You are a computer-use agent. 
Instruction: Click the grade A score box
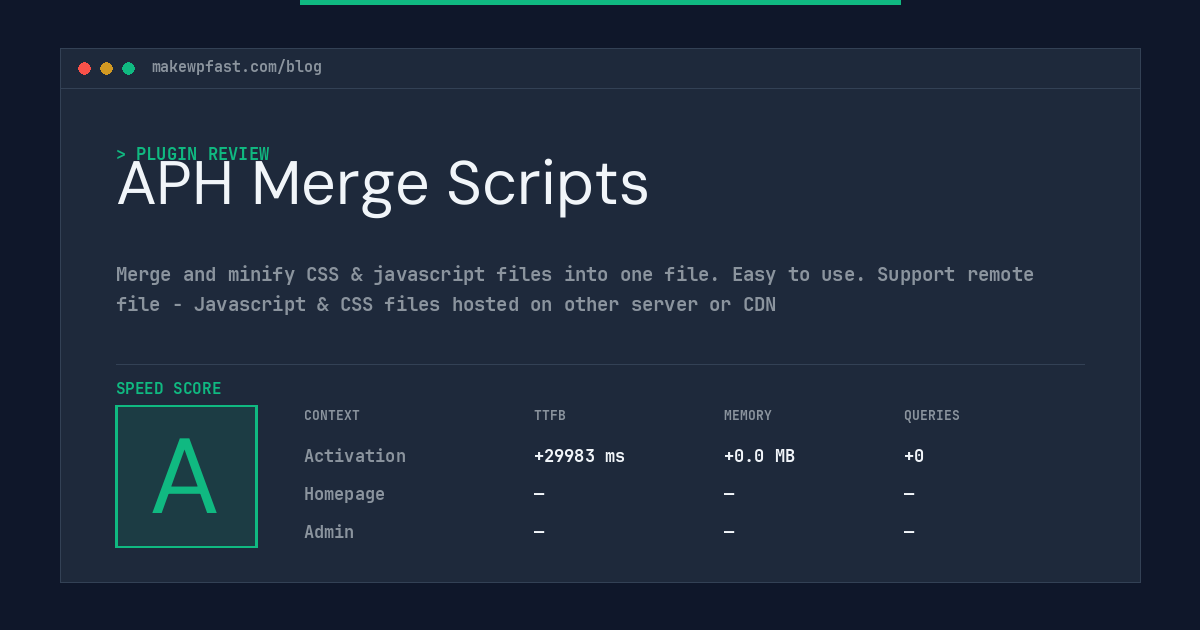click(x=186, y=476)
